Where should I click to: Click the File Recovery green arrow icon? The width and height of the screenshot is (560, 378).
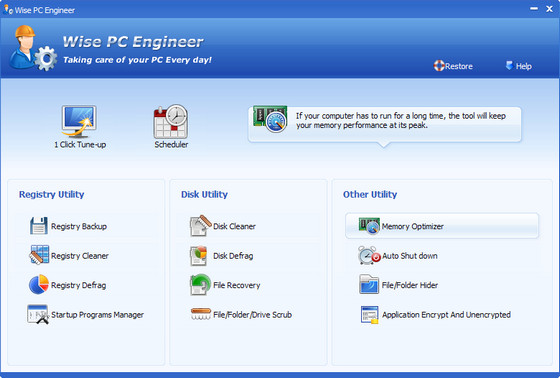(x=200, y=284)
